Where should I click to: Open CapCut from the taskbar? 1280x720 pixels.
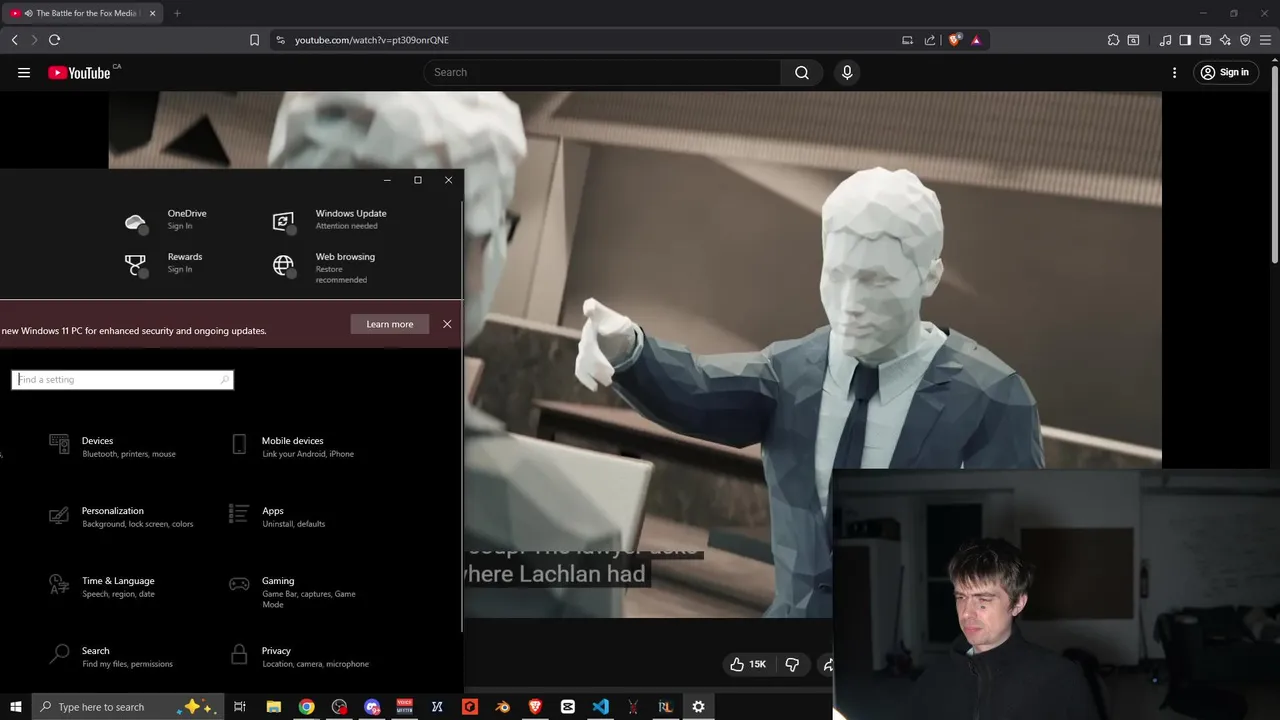pyautogui.click(x=568, y=706)
